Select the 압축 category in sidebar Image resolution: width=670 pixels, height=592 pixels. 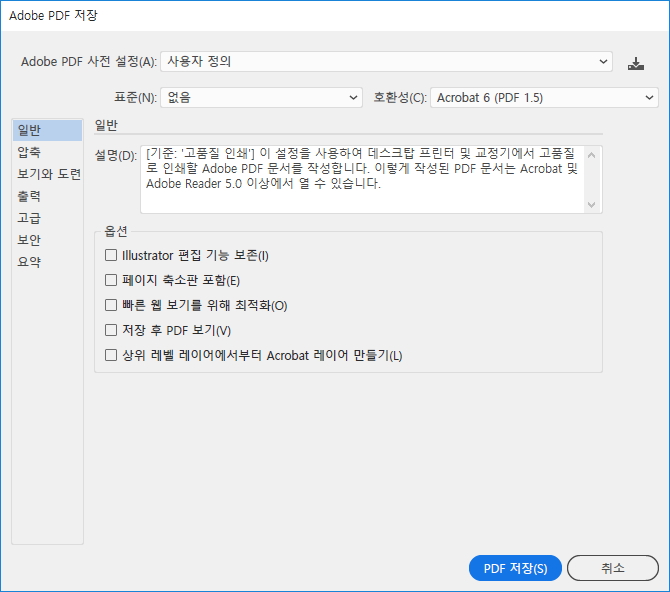click(47, 152)
